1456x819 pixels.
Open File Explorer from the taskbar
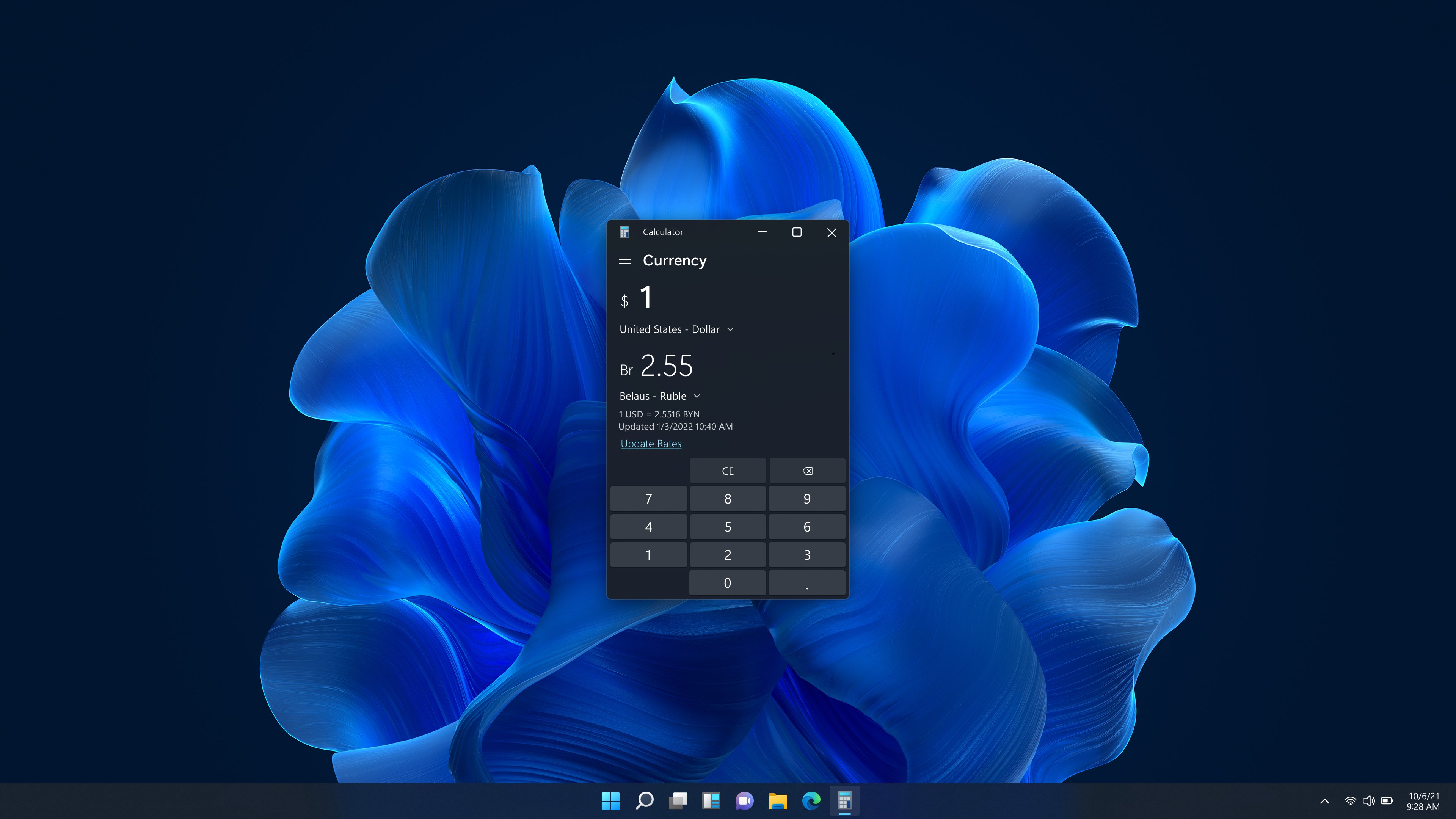(x=778, y=801)
